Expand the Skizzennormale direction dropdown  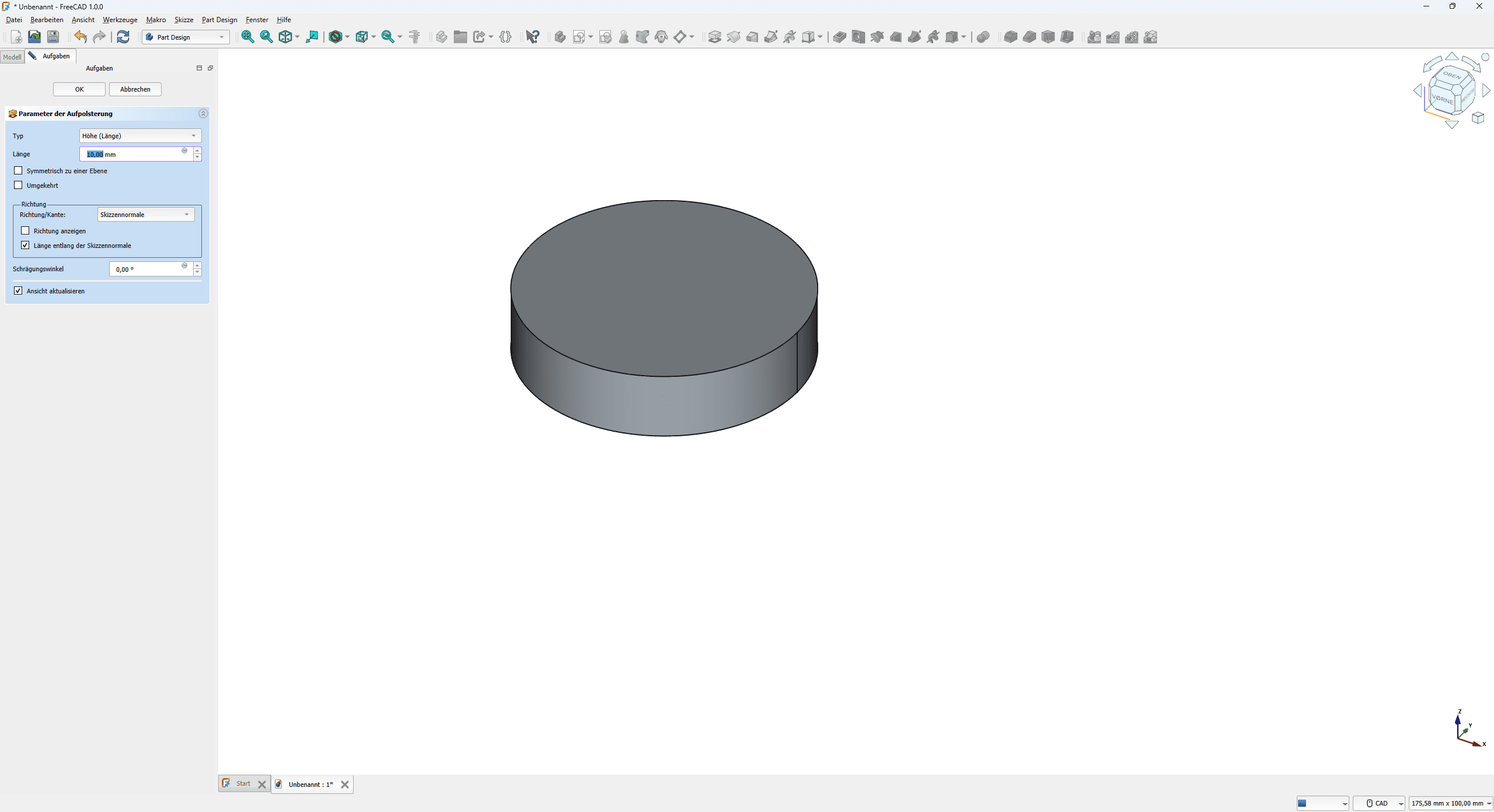click(x=145, y=215)
